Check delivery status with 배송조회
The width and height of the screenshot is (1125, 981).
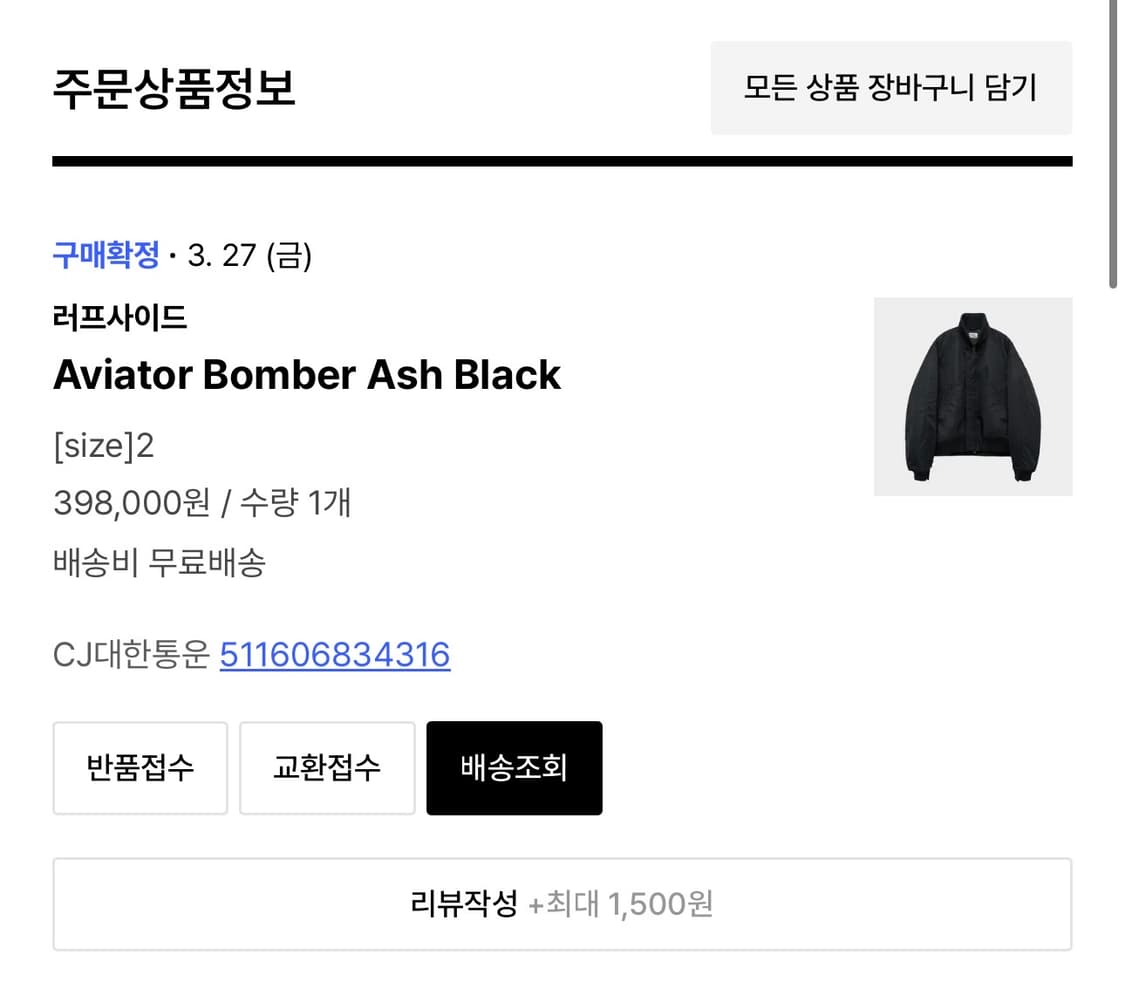(x=514, y=768)
